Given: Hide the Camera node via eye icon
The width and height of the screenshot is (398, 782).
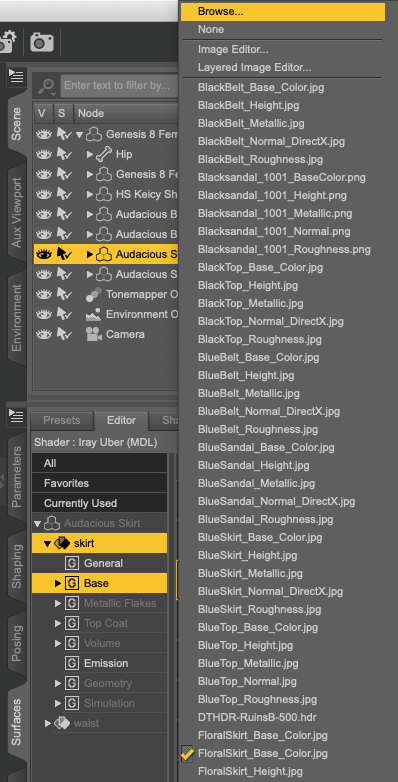Looking at the screenshot, I should click(x=44, y=334).
